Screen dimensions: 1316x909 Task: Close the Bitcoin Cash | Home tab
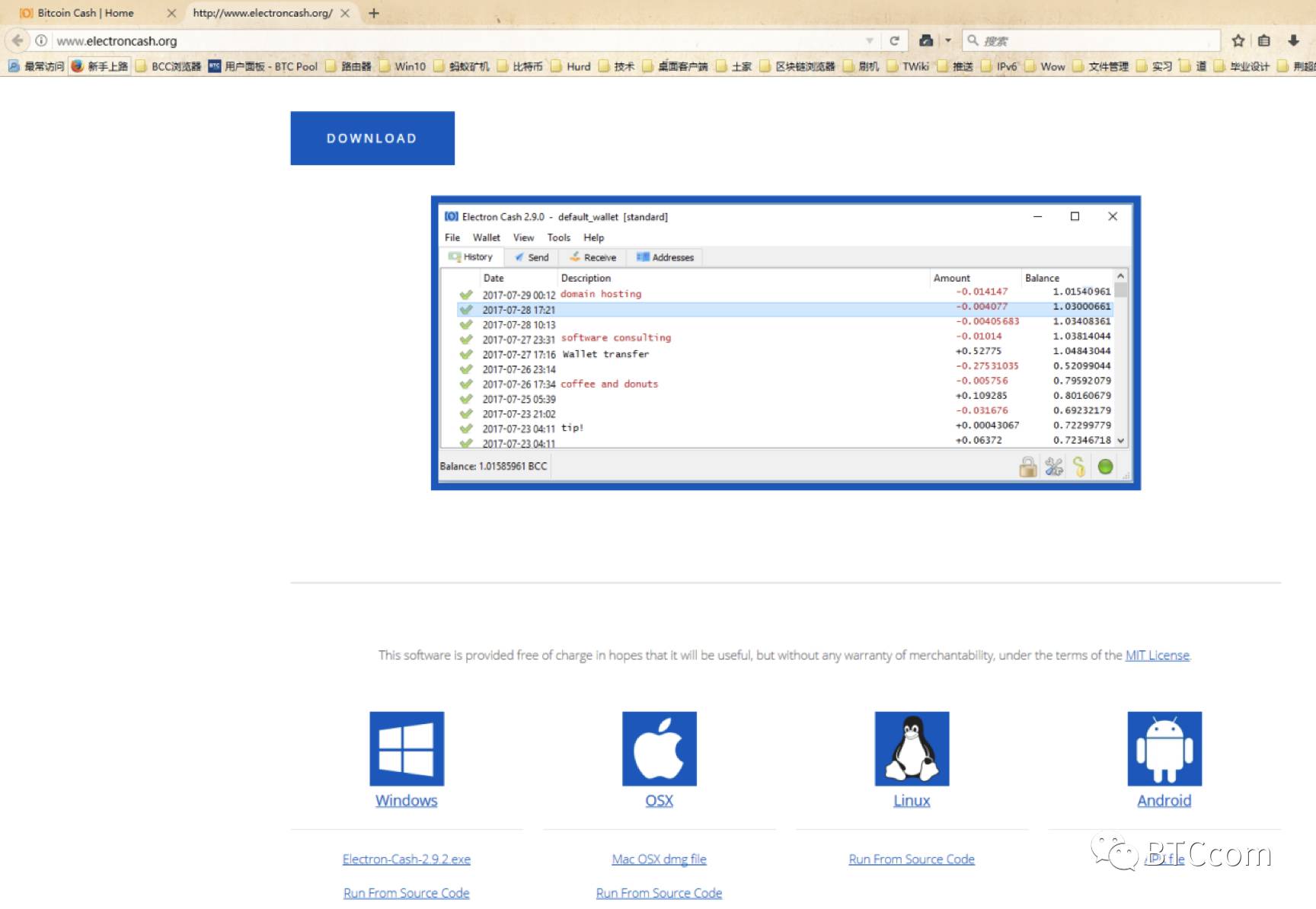[171, 13]
